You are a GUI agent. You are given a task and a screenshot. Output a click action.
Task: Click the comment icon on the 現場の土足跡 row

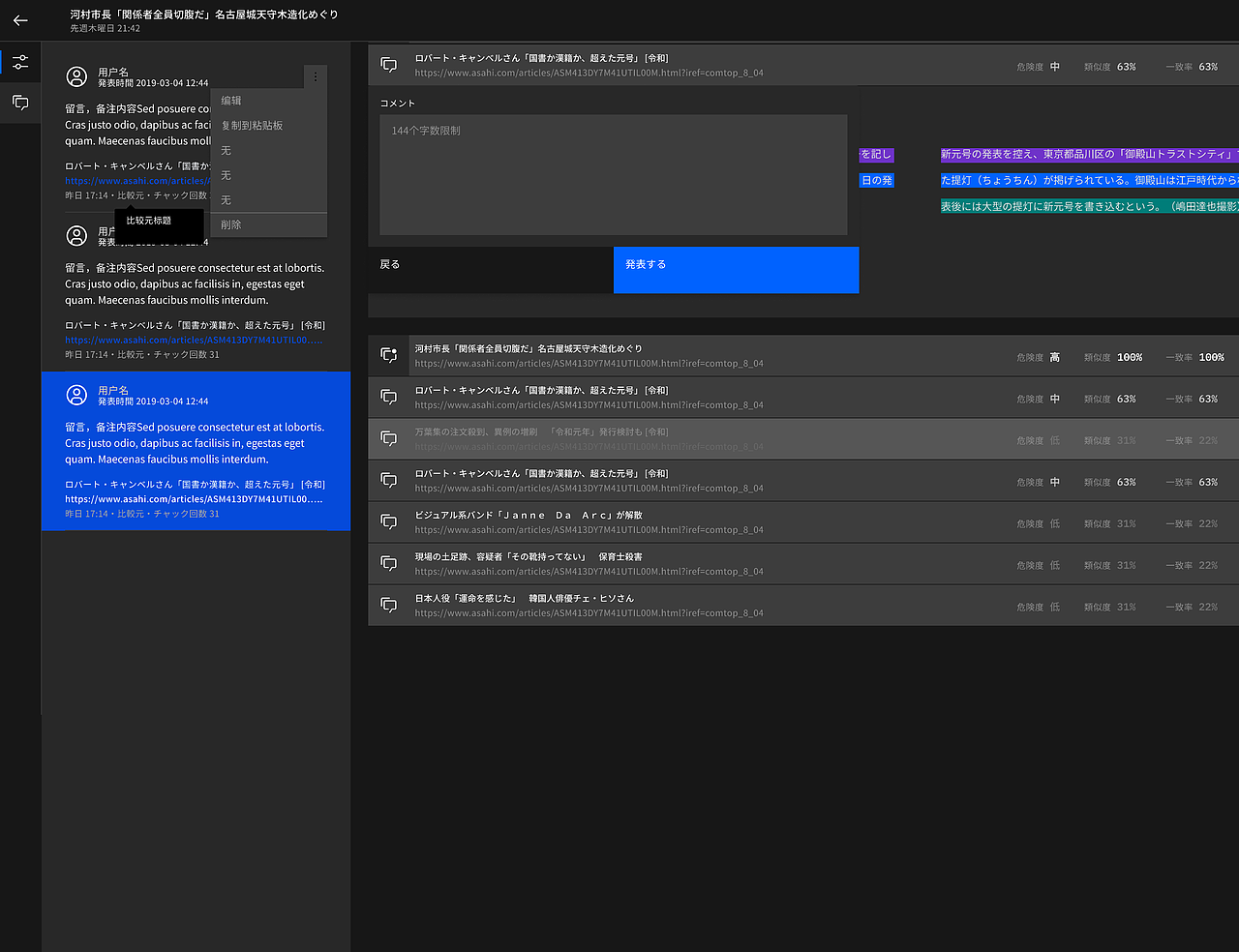click(x=389, y=564)
